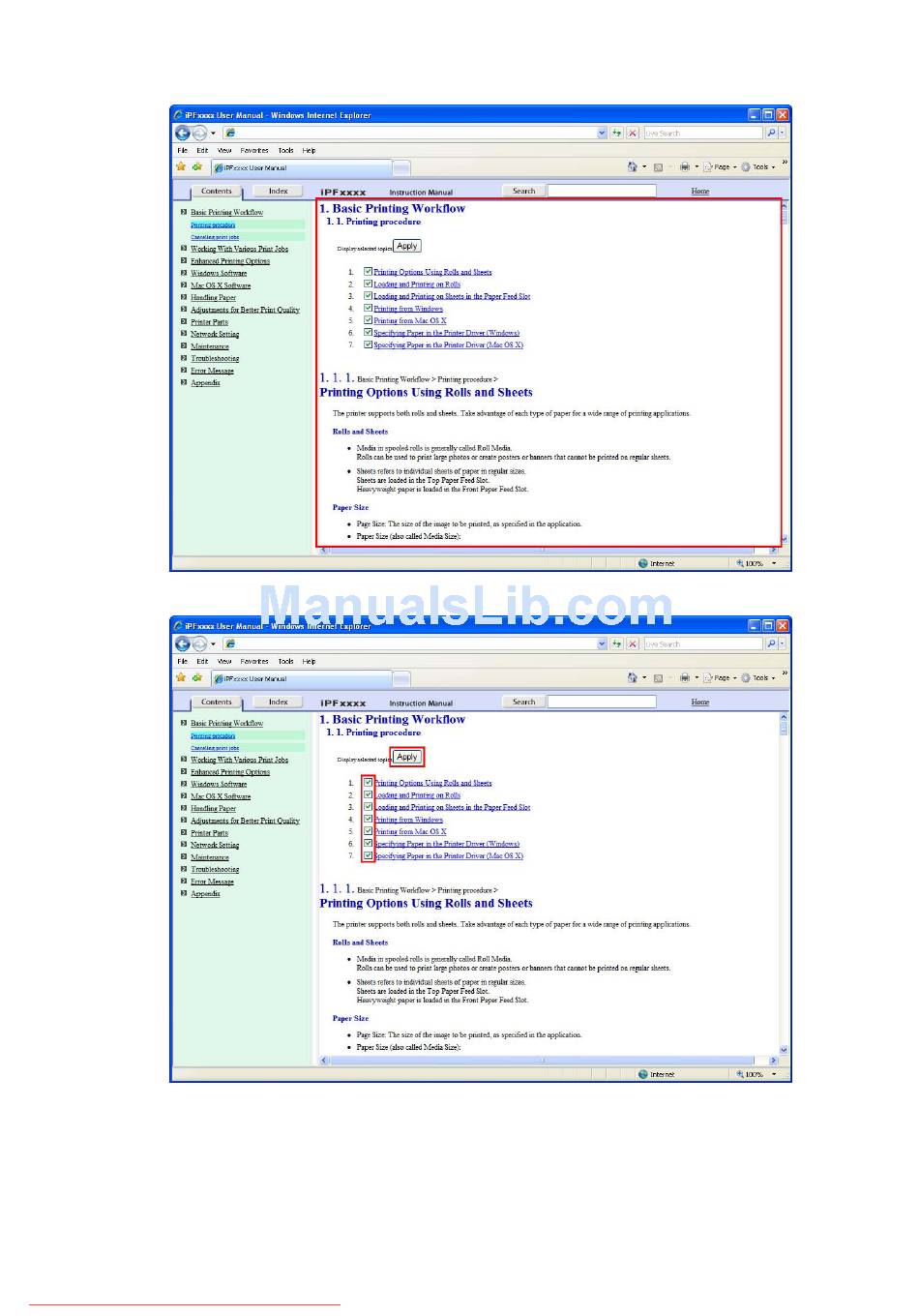Click the Live Search box in the lower window
The width and height of the screenshot is (919, 1316).
702,644
